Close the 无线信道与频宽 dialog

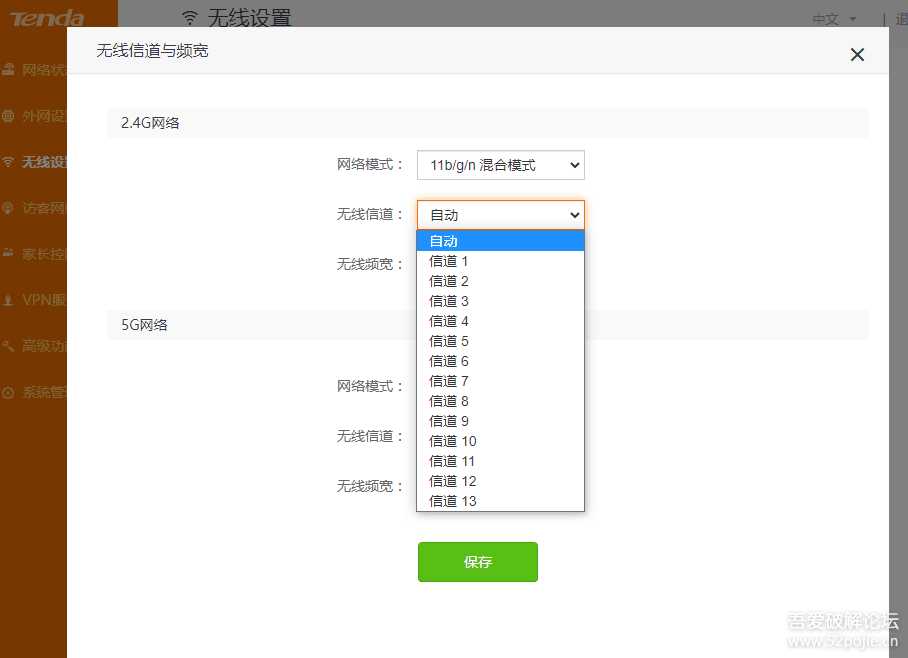[x=857, y=55]
